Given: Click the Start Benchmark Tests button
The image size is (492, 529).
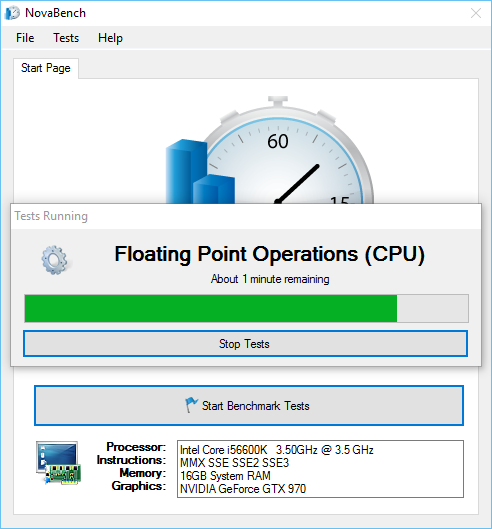Looking at the screenshot, I should coord(249,405).
